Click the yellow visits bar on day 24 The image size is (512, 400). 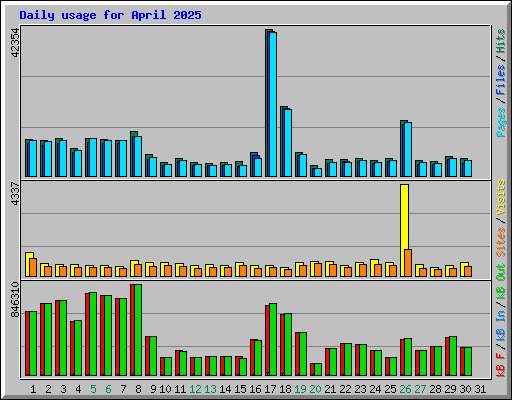374,268
